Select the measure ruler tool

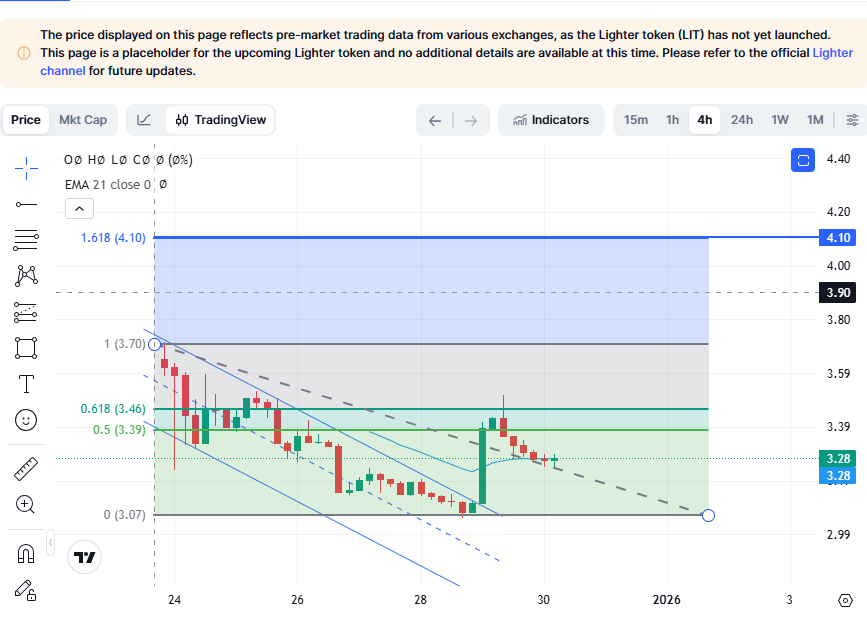pos(26,467)
